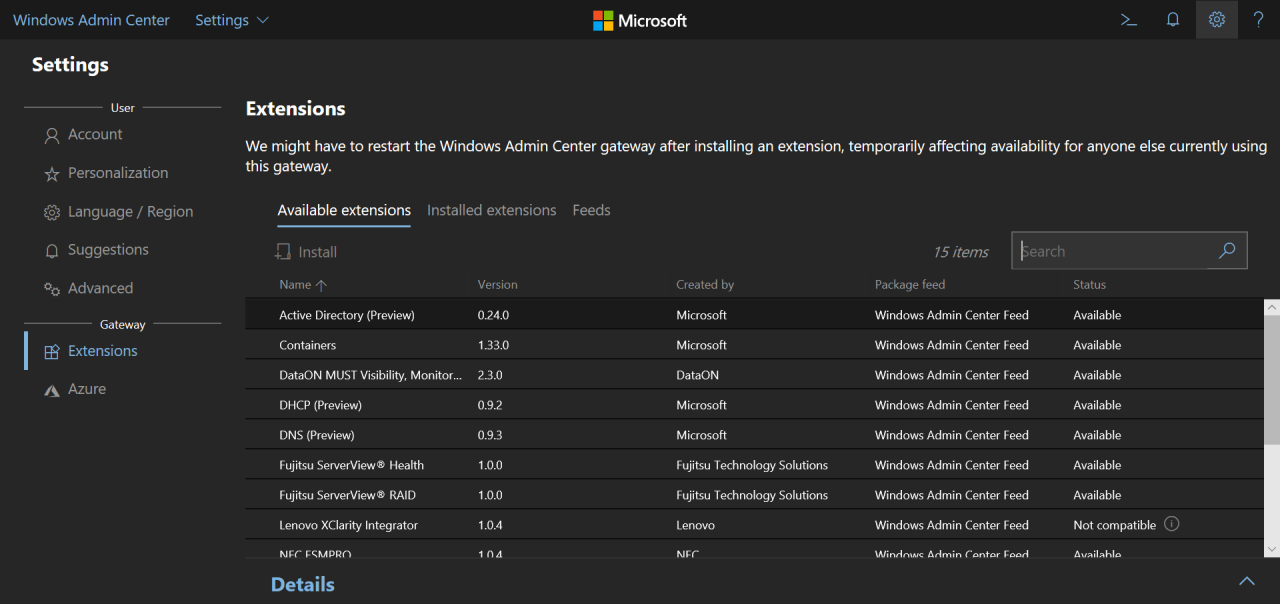The image size is (1280, 604).
Task: Open the Settings dropdown in header
Action: 232,20
